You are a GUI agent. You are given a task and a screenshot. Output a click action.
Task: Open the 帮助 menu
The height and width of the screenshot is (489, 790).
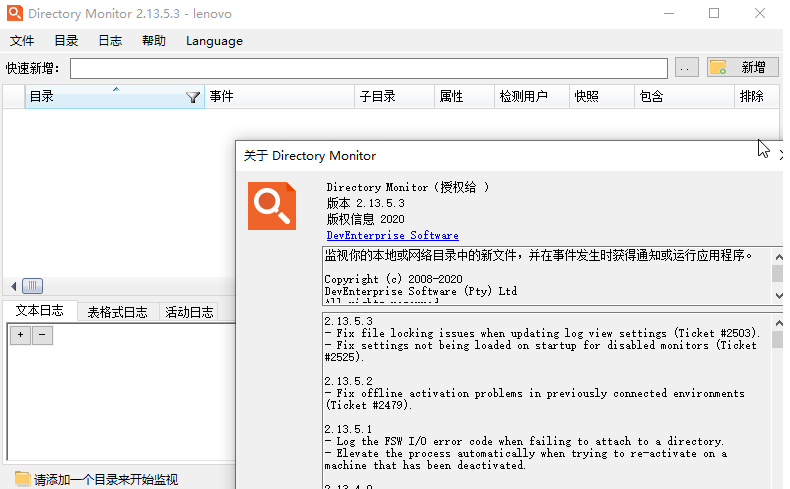[154, 41]
